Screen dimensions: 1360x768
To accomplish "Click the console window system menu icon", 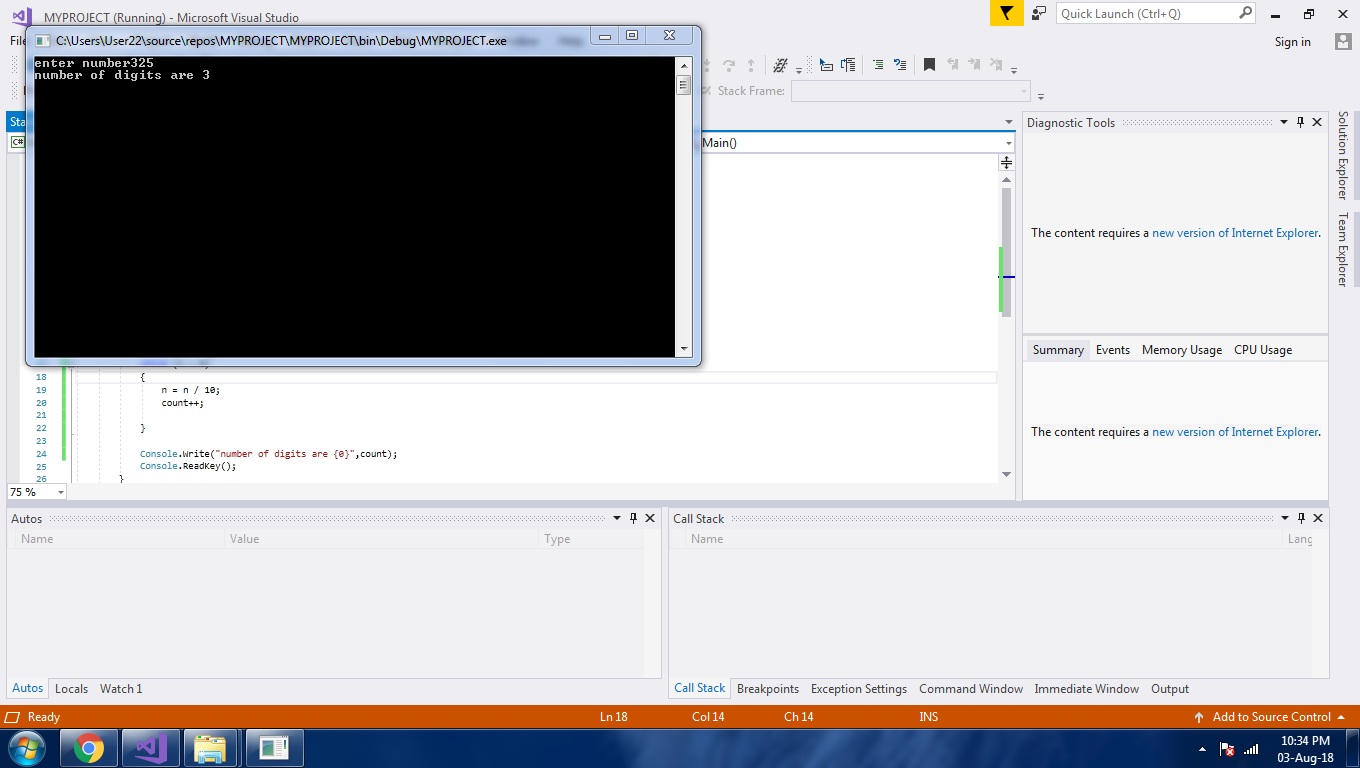I will pyautogui.click(x=42, y=41).
